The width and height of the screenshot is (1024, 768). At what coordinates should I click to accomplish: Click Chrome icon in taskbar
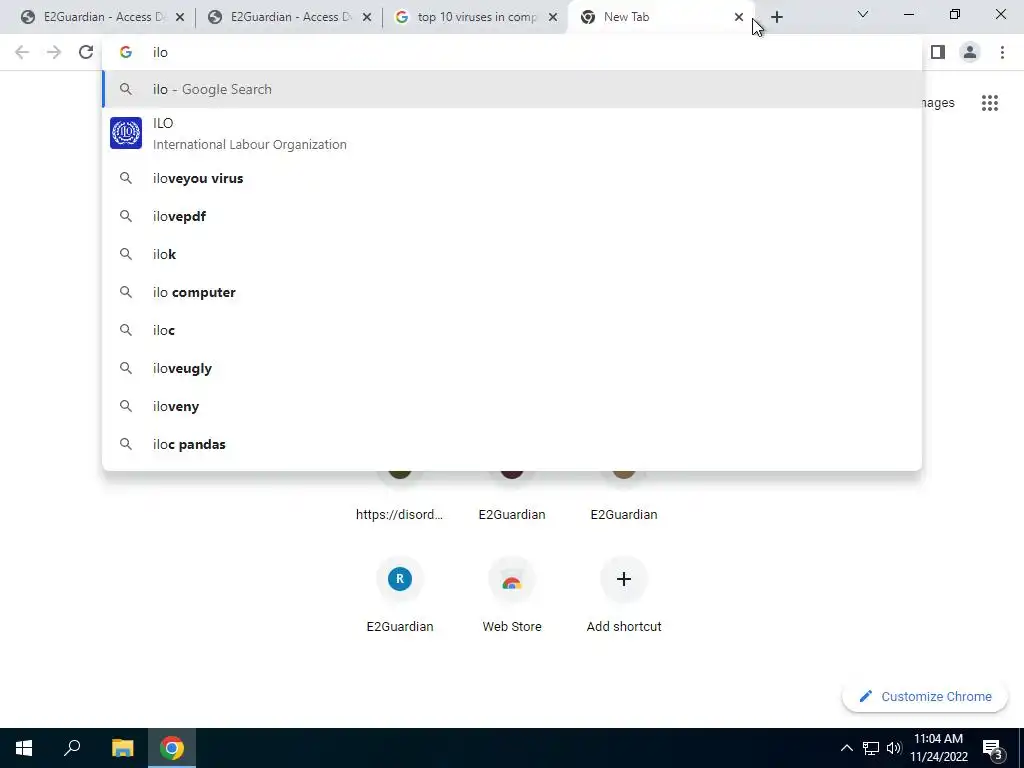172,748
